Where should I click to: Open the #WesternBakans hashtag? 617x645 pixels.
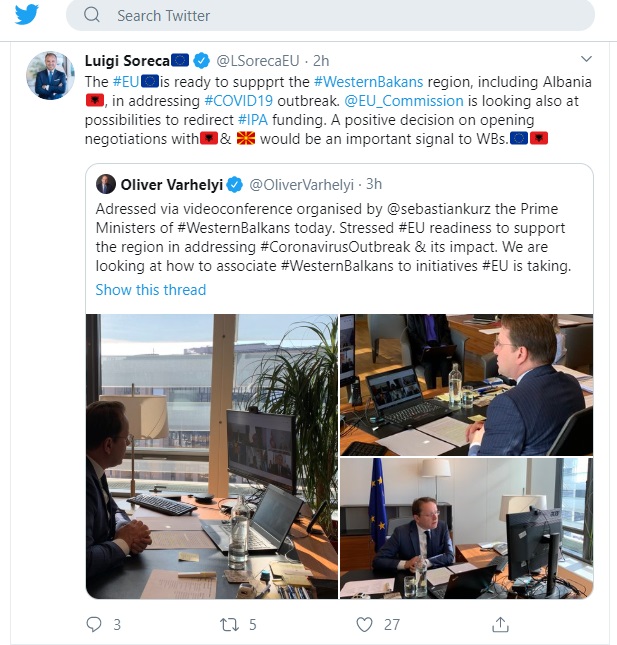369,82
